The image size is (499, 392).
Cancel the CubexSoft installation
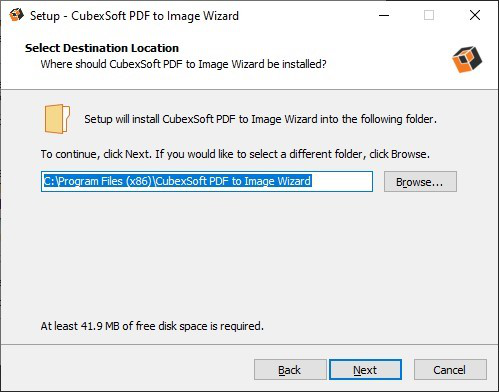point(450,370)
